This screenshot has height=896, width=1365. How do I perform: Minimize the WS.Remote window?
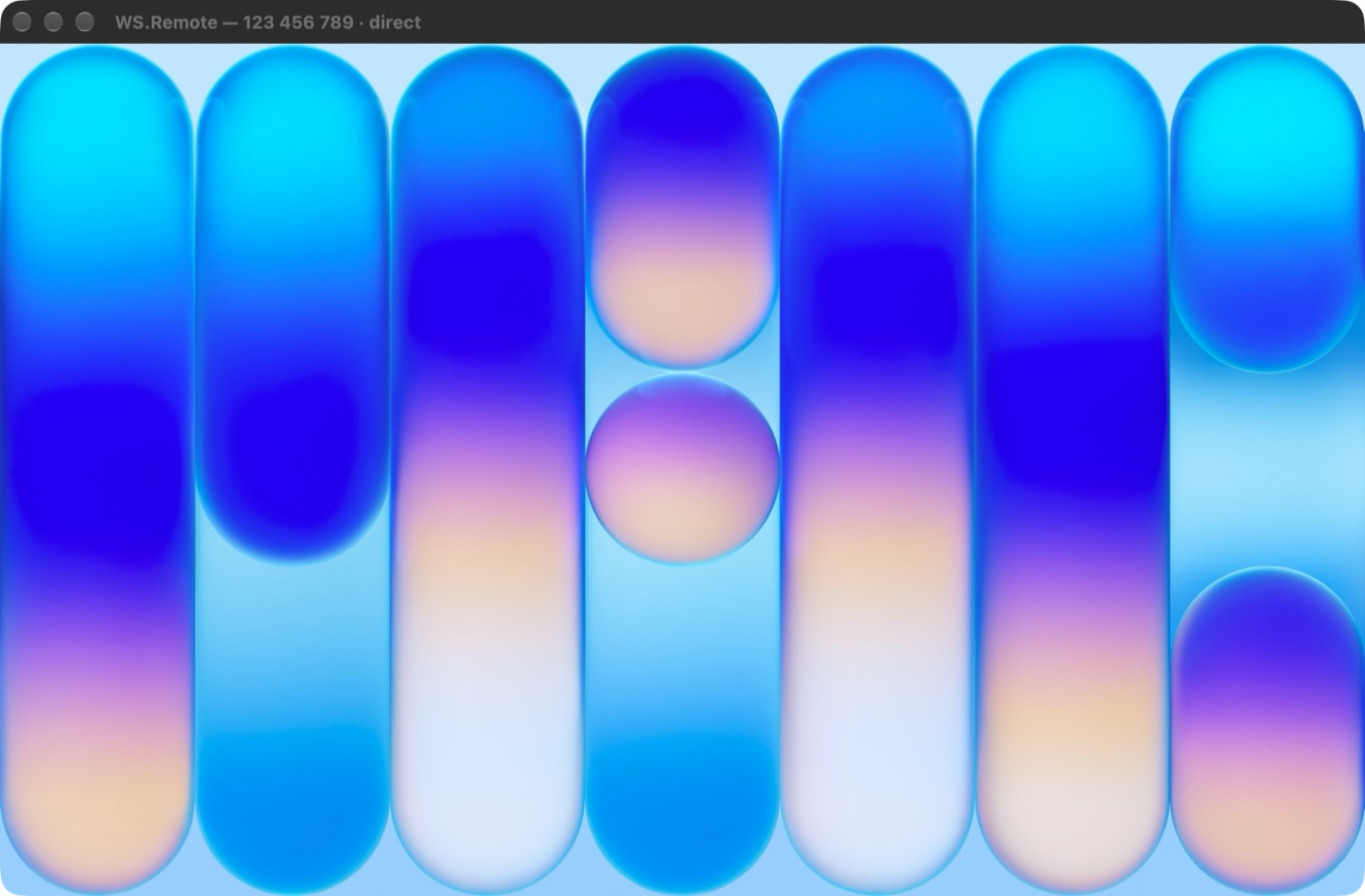(x=54, y=21)
